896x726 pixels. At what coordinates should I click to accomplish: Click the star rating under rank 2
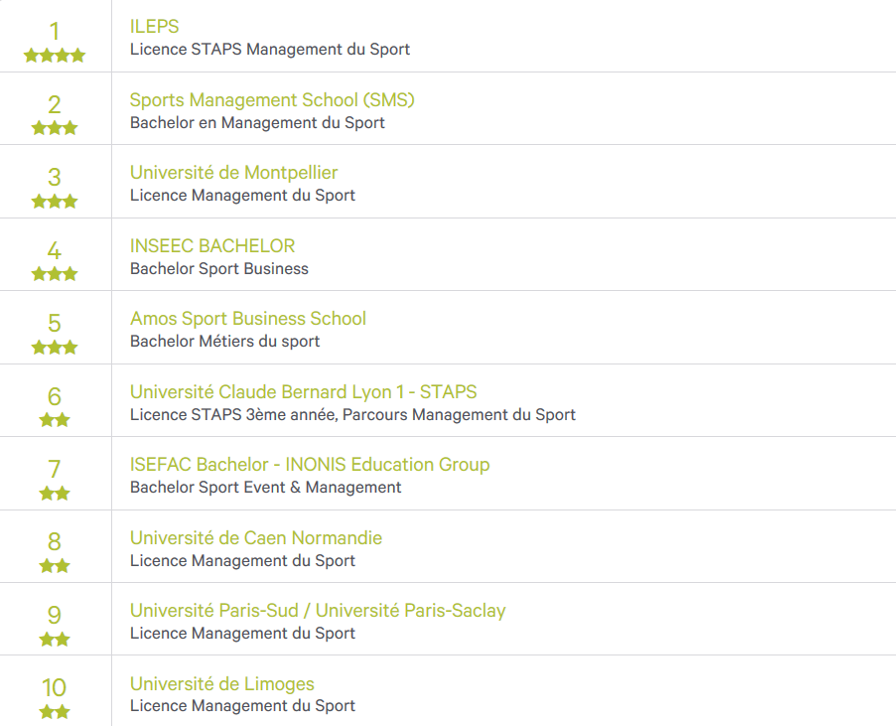(54, 128)
